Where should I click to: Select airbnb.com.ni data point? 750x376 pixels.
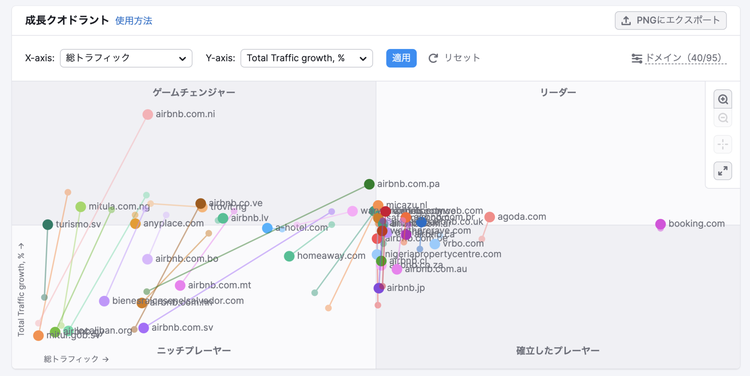click(x=148, y=114)
